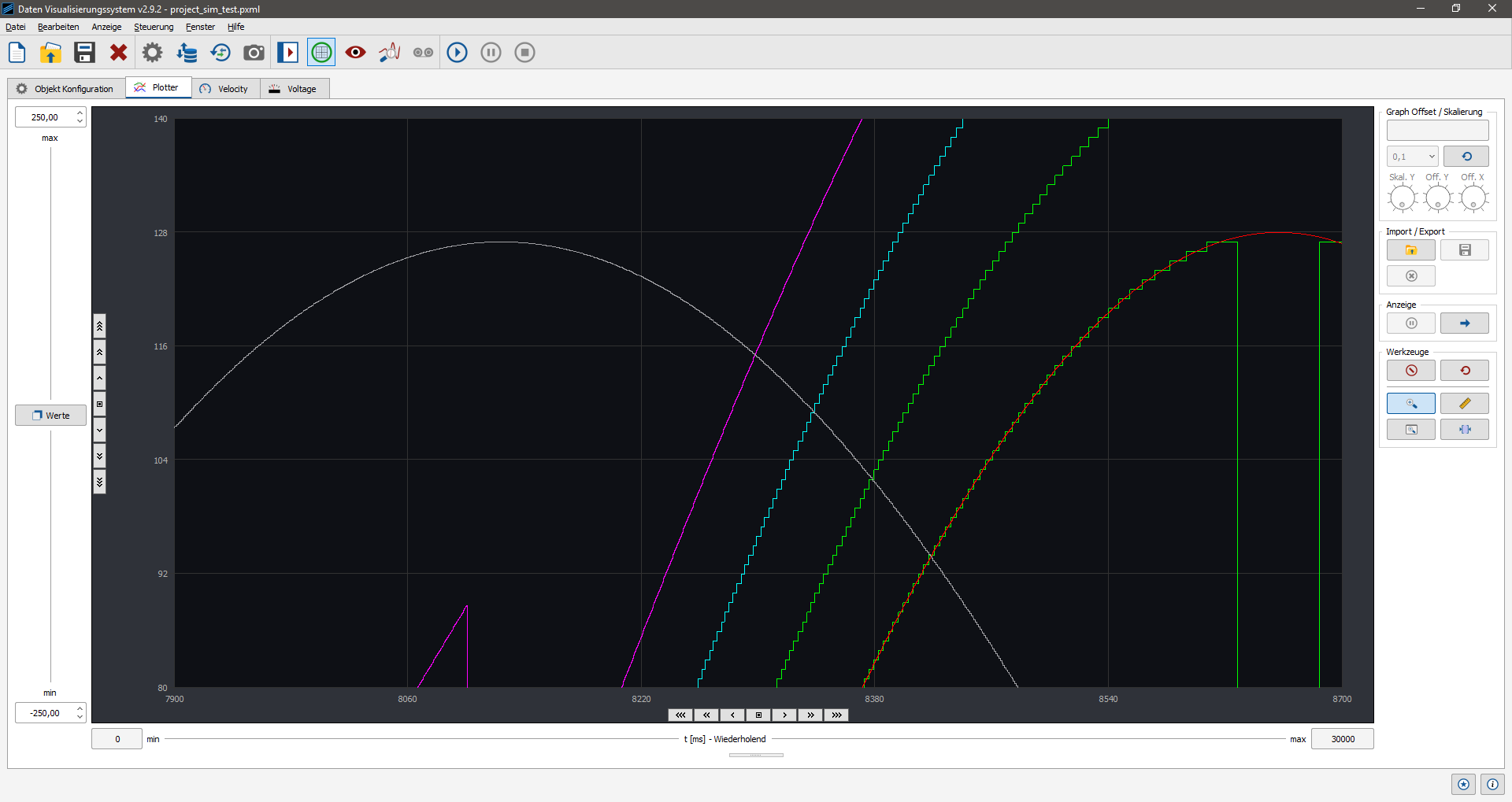Open the 0,1 scaling step dropdown
1512x802 pixels.
tap(1413, 157)
